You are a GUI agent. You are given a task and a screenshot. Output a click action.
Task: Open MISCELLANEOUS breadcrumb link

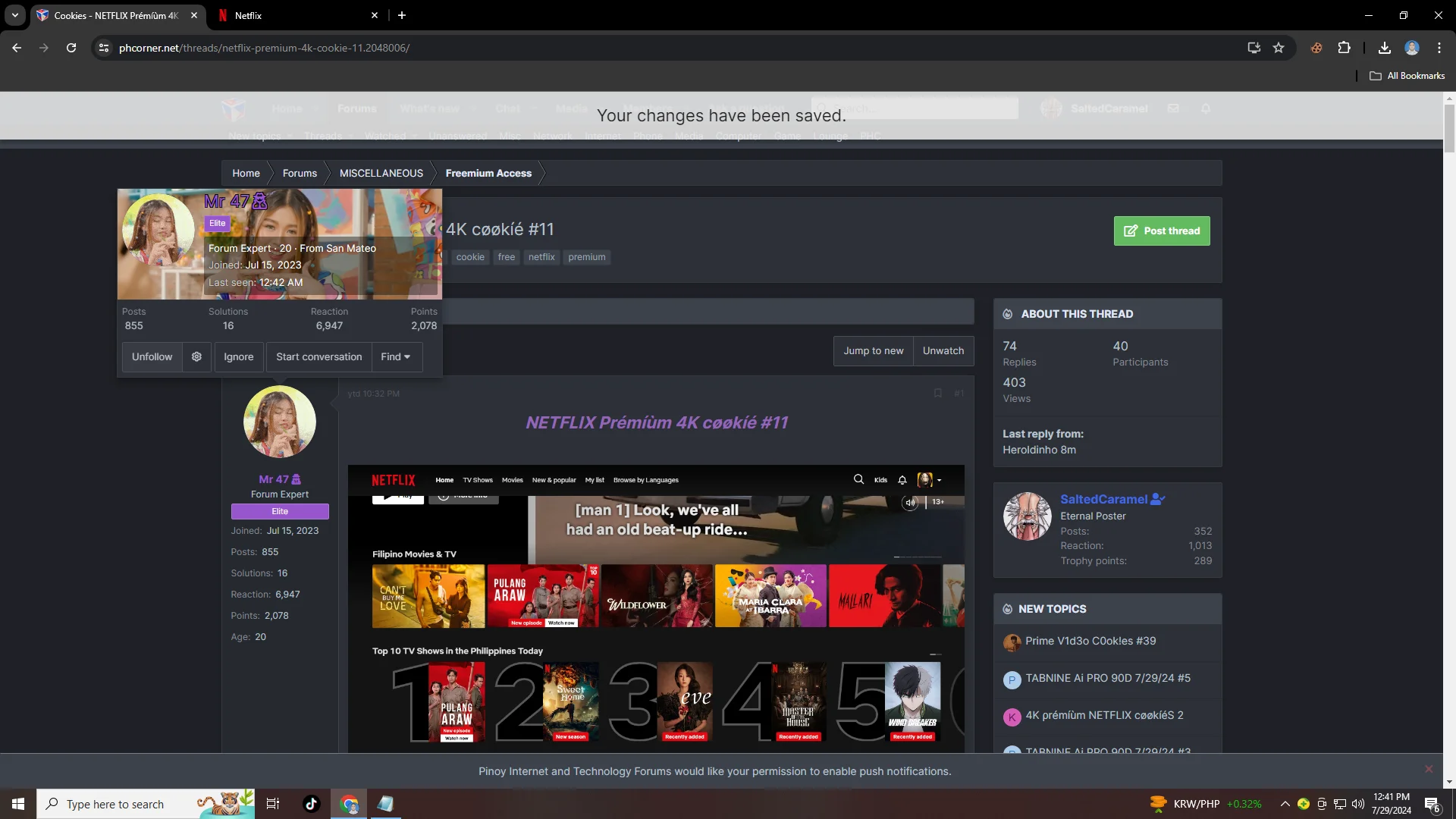381,174
